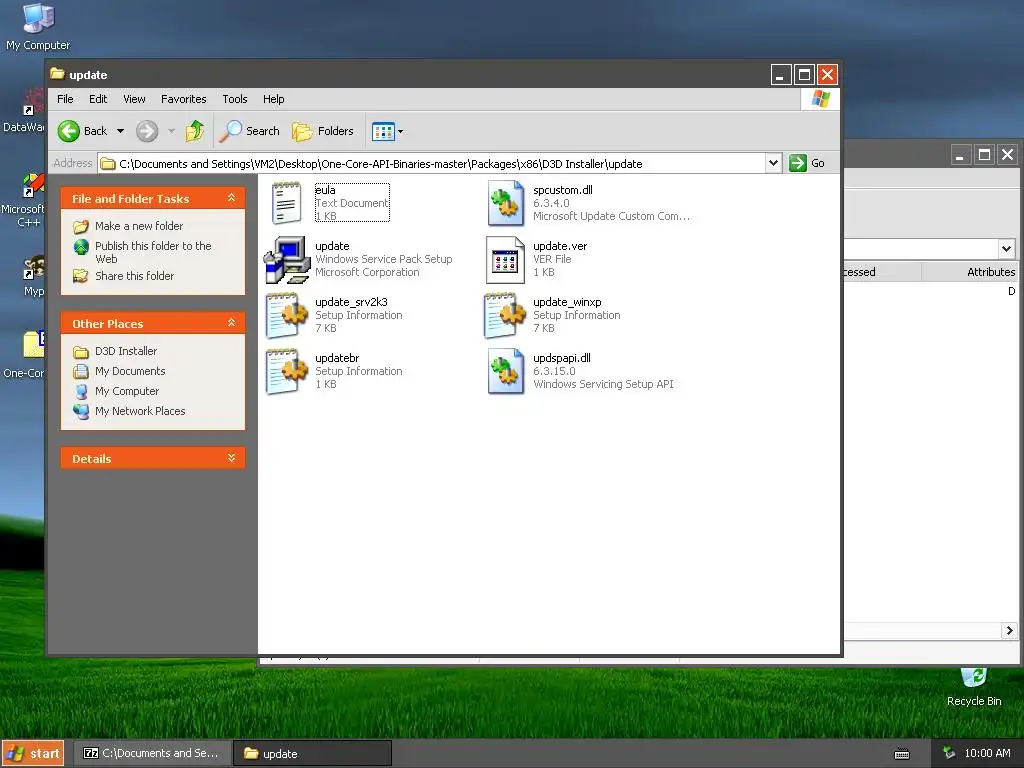Switch to the C:\Documents and Se... taskbar window

click(x=151, y=754)
